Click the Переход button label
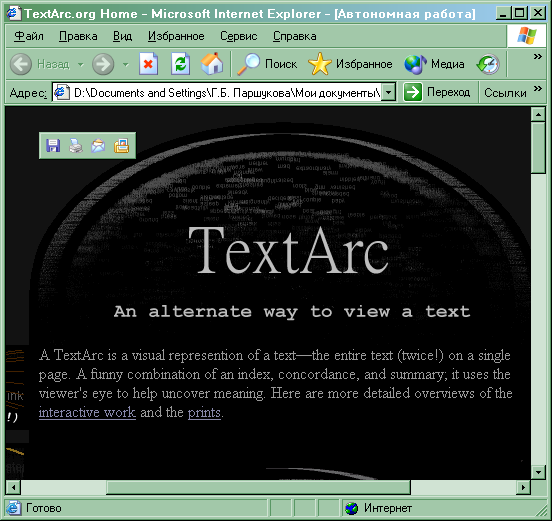The height and width of the screenshot is (521, 552). click(448, 92)
